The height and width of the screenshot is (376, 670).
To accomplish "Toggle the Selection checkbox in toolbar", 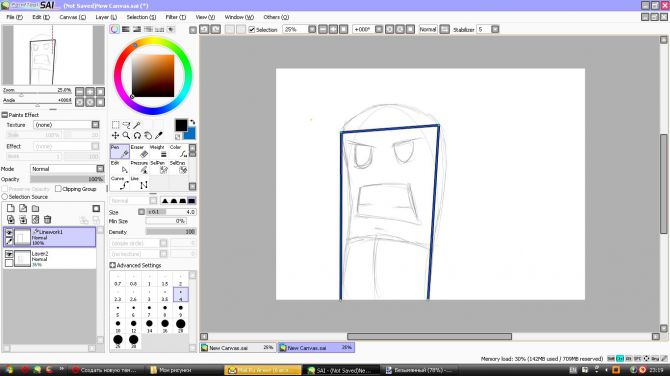I will click(x=252, y=29).
